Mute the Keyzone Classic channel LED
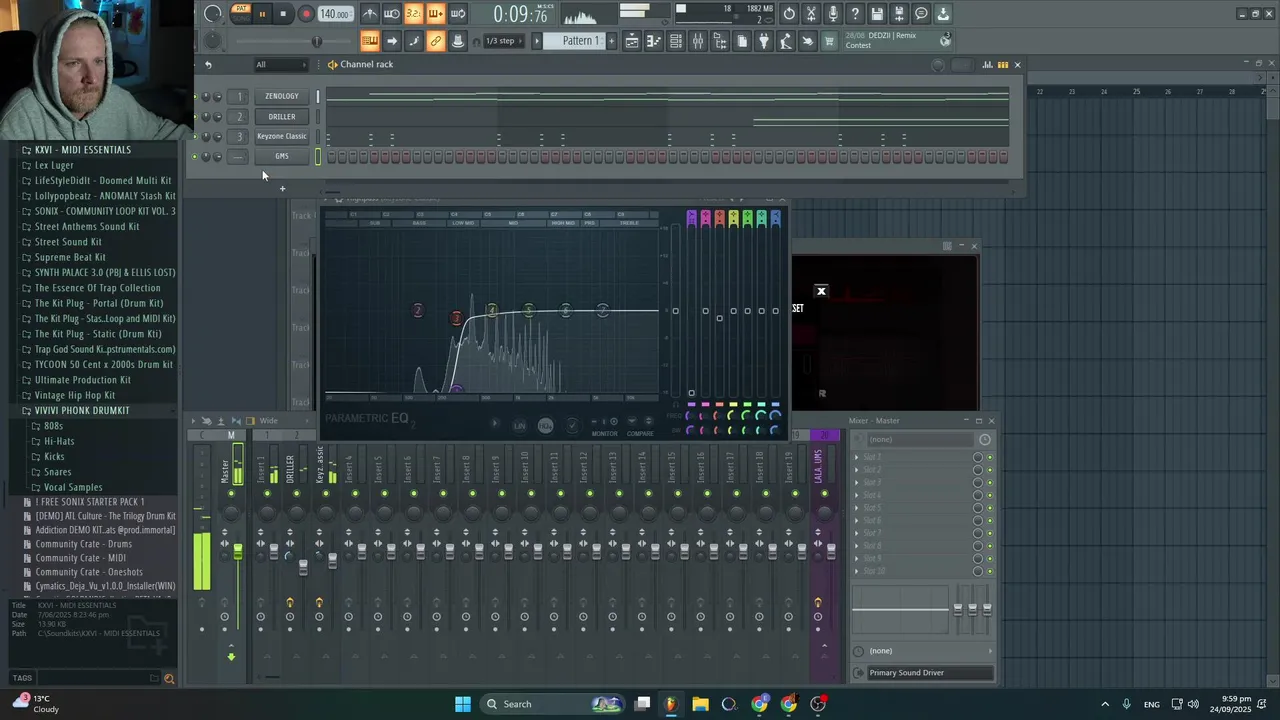 click(195, 137)
